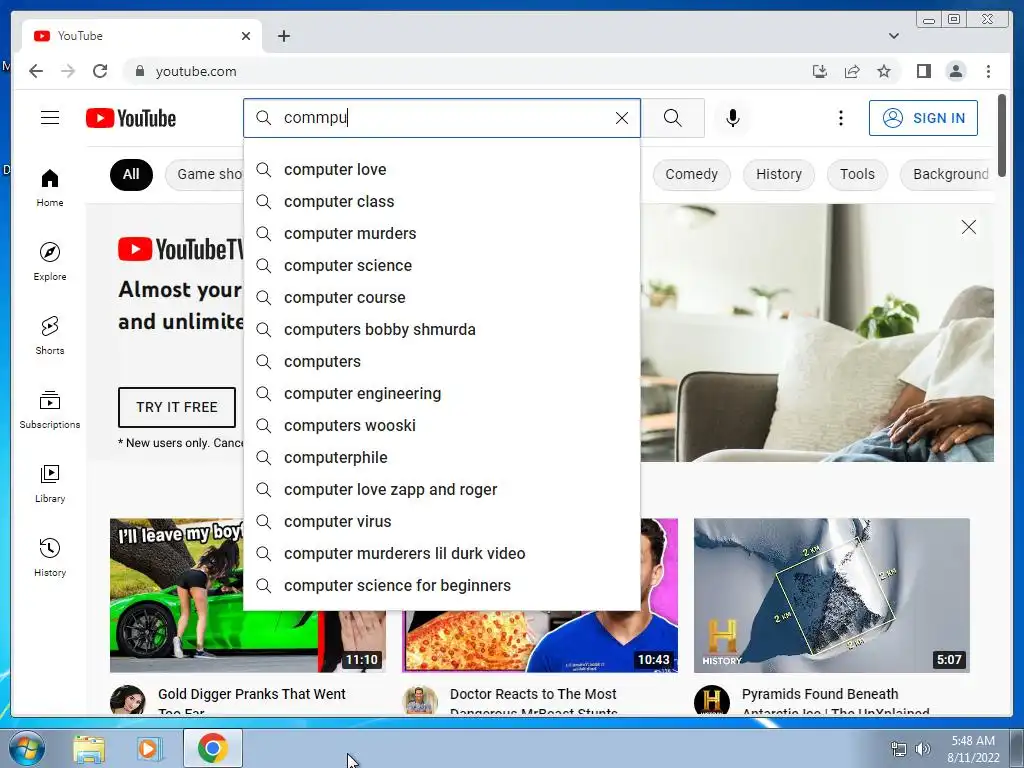Open Subscriptions in the sidebar

click(50, 409)
